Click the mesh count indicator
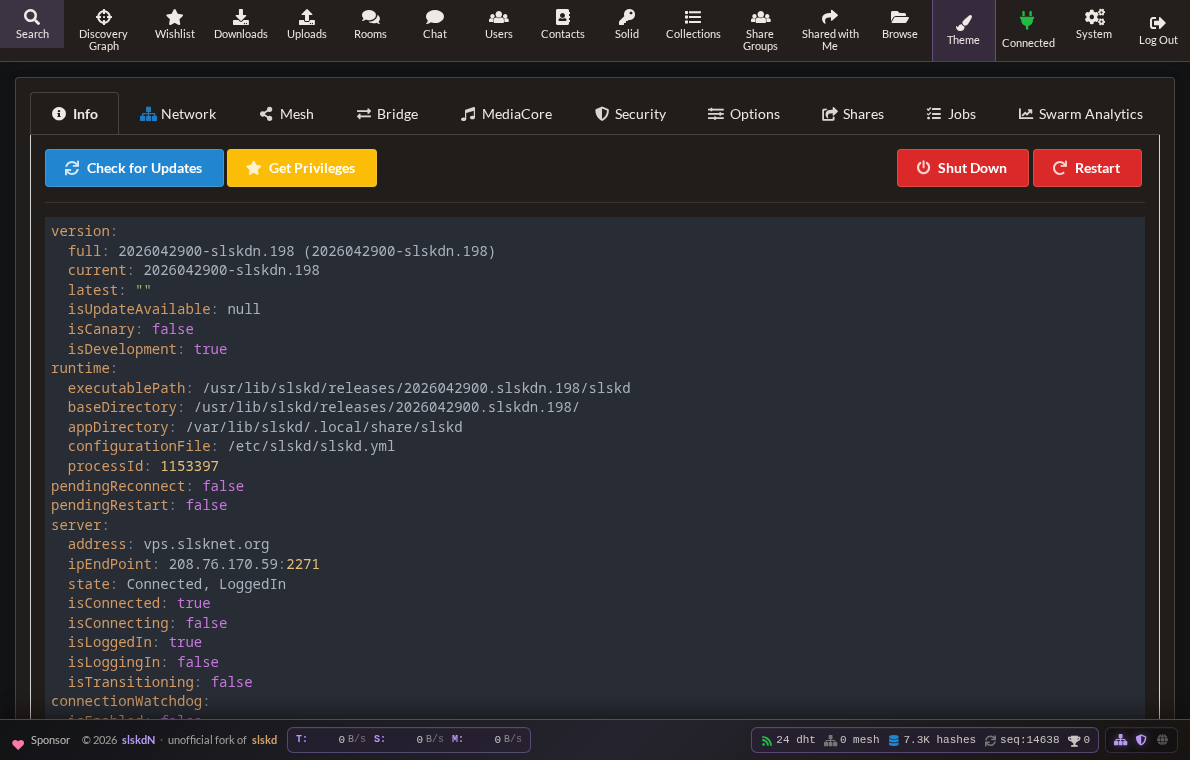The width and height of the screenshot is (1190, 760). point(852,740)
